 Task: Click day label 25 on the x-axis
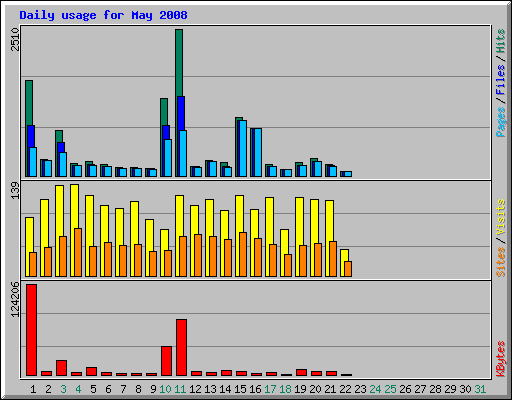coord(390,389)
